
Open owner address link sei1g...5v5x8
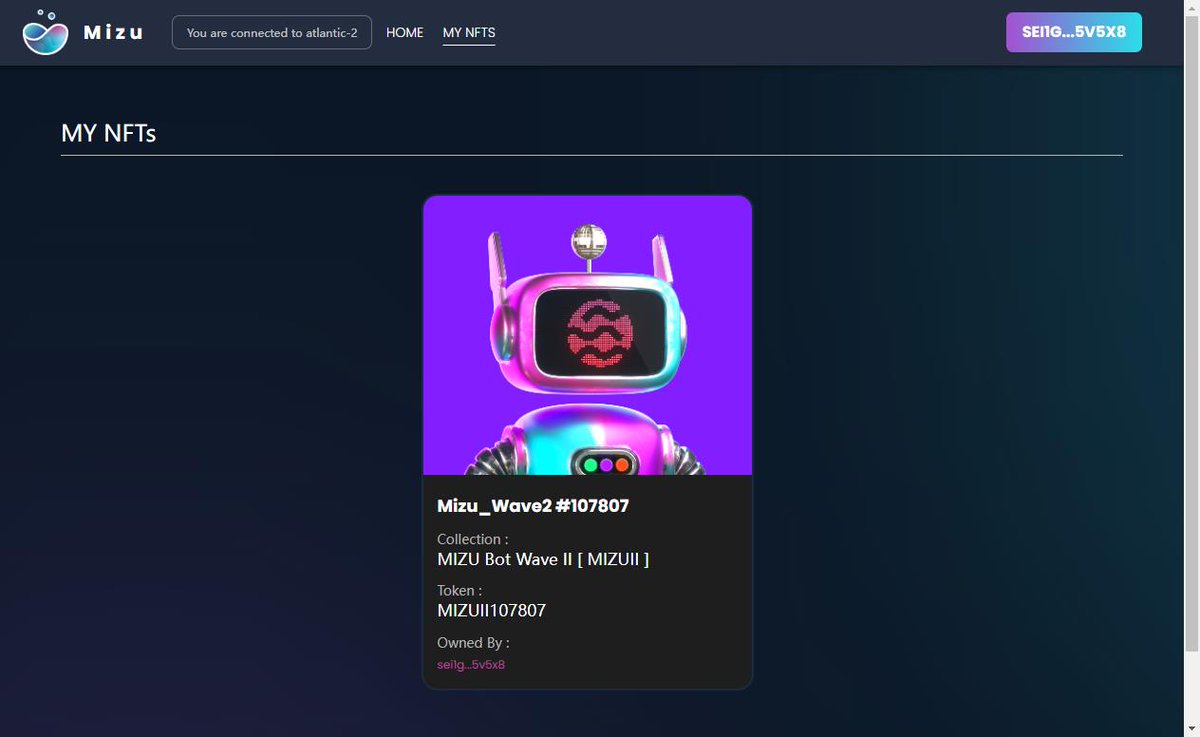pos(471,664)
